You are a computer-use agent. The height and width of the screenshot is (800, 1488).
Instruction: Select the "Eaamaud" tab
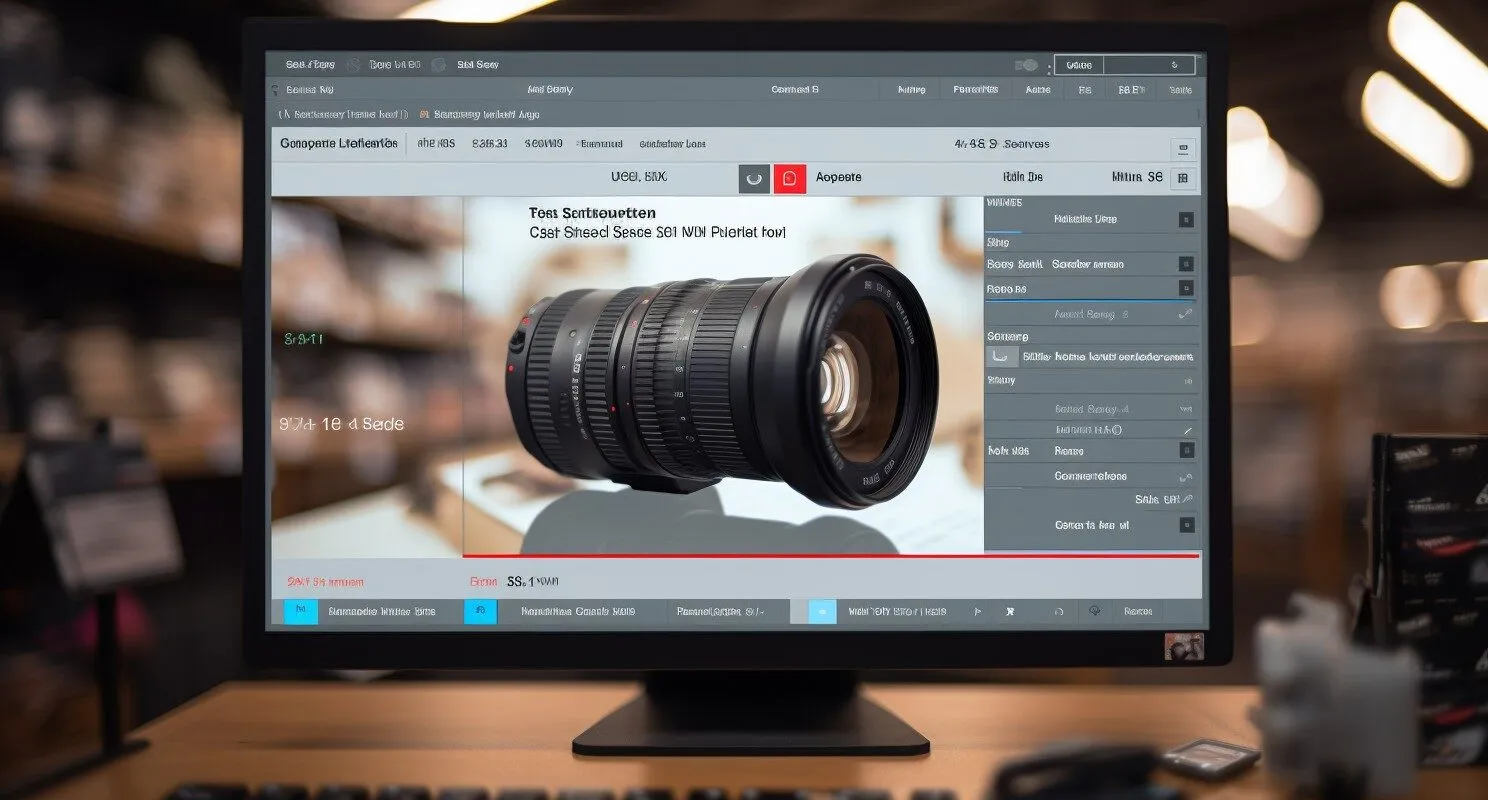(601, 144)
